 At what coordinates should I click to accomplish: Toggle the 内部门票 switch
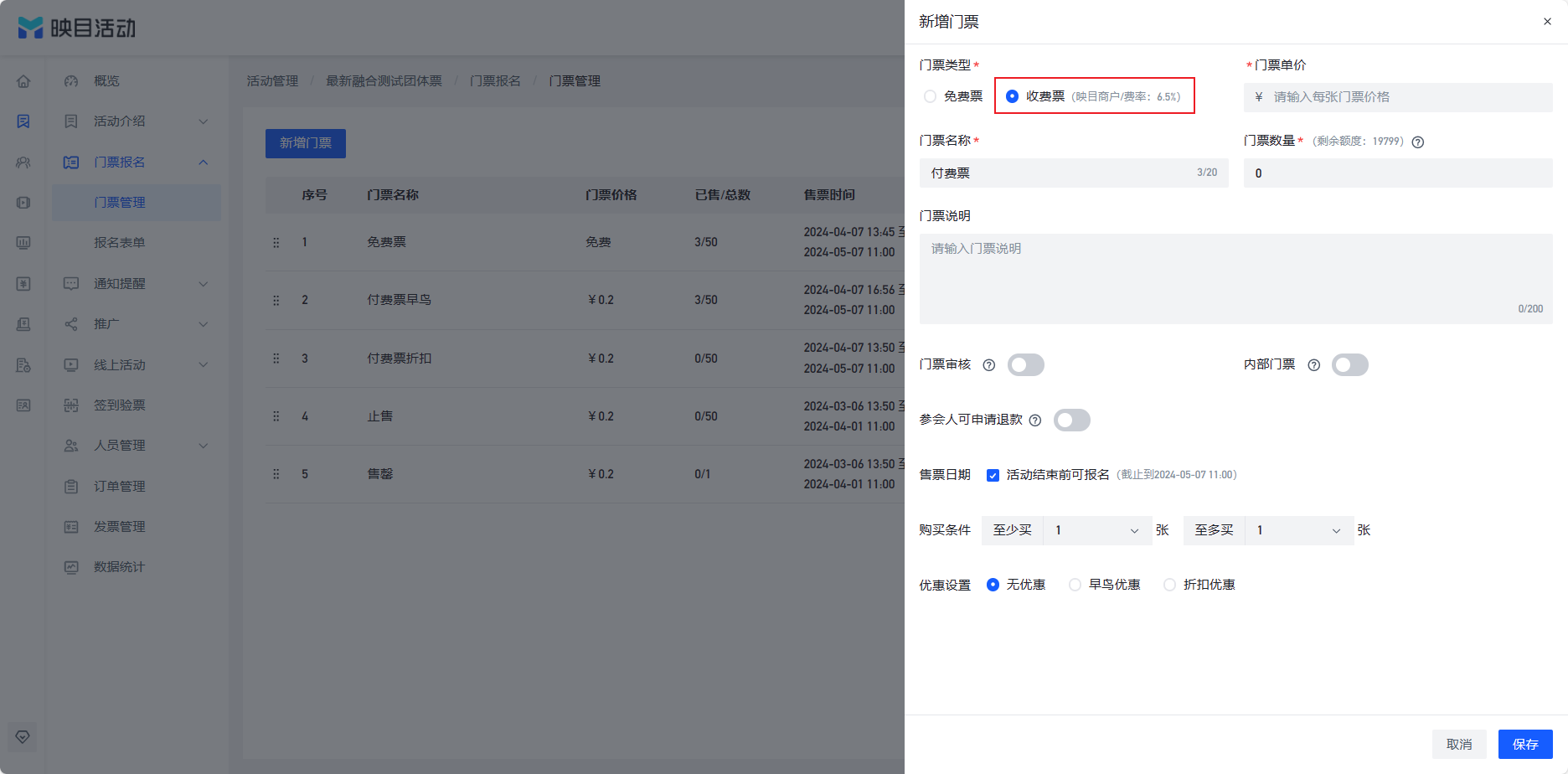[1349, 365]
